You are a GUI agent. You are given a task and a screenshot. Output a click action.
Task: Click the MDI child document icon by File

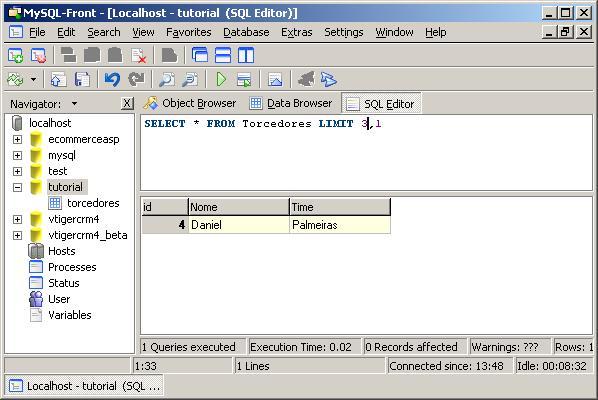click(15, 32)
